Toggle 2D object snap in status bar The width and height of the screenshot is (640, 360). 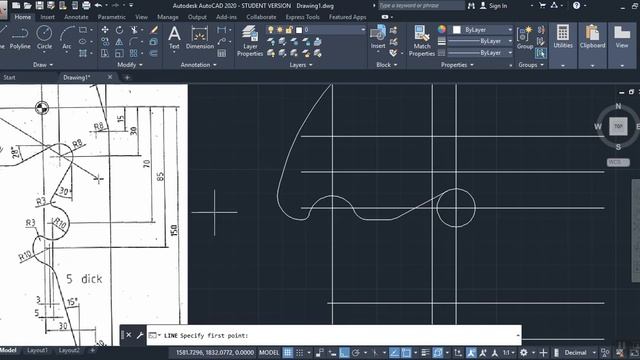[x=406, y=353]
